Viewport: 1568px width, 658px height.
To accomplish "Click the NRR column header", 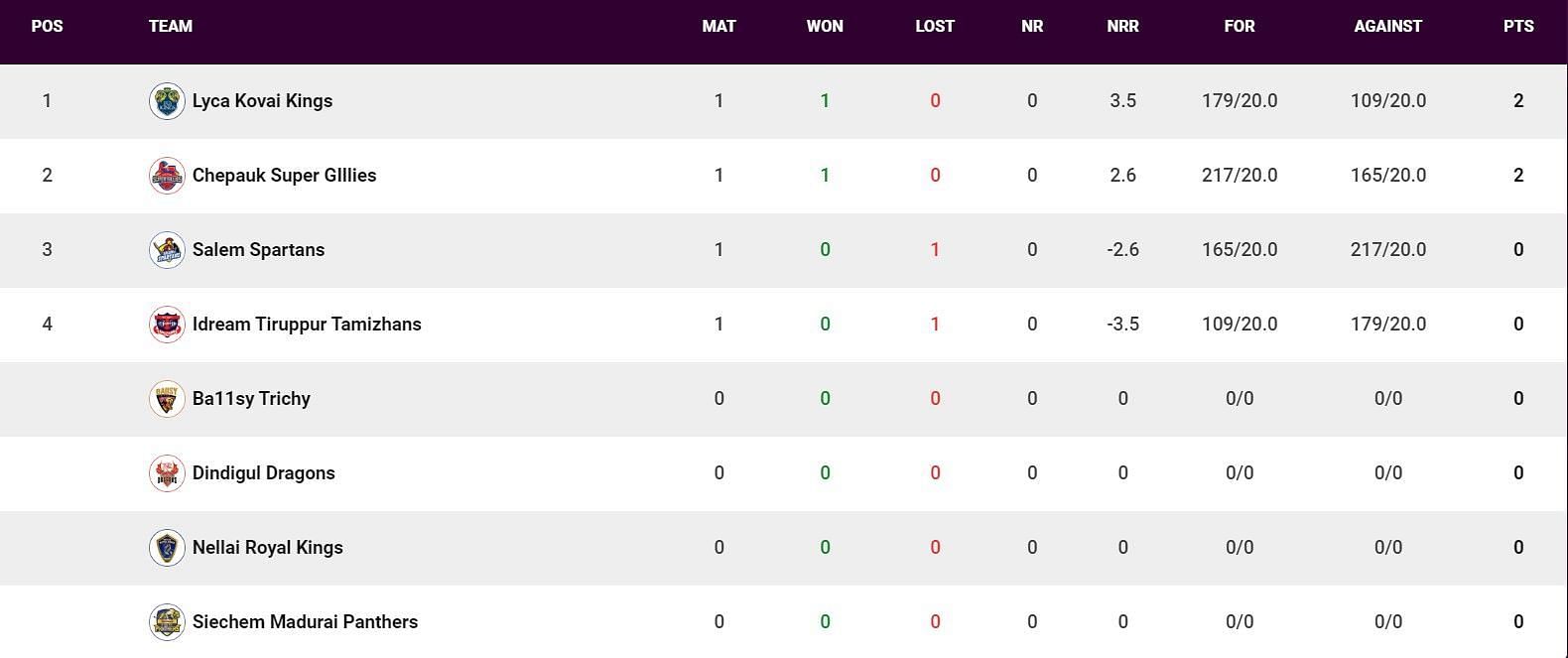I will pyautogui.click(x=1122, y=26).
